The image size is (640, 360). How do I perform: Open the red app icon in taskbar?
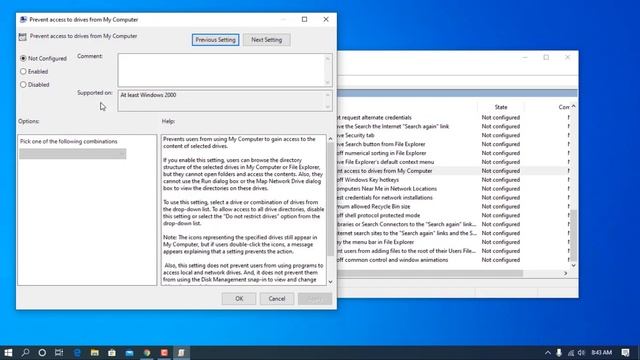[x=164, y=353]
